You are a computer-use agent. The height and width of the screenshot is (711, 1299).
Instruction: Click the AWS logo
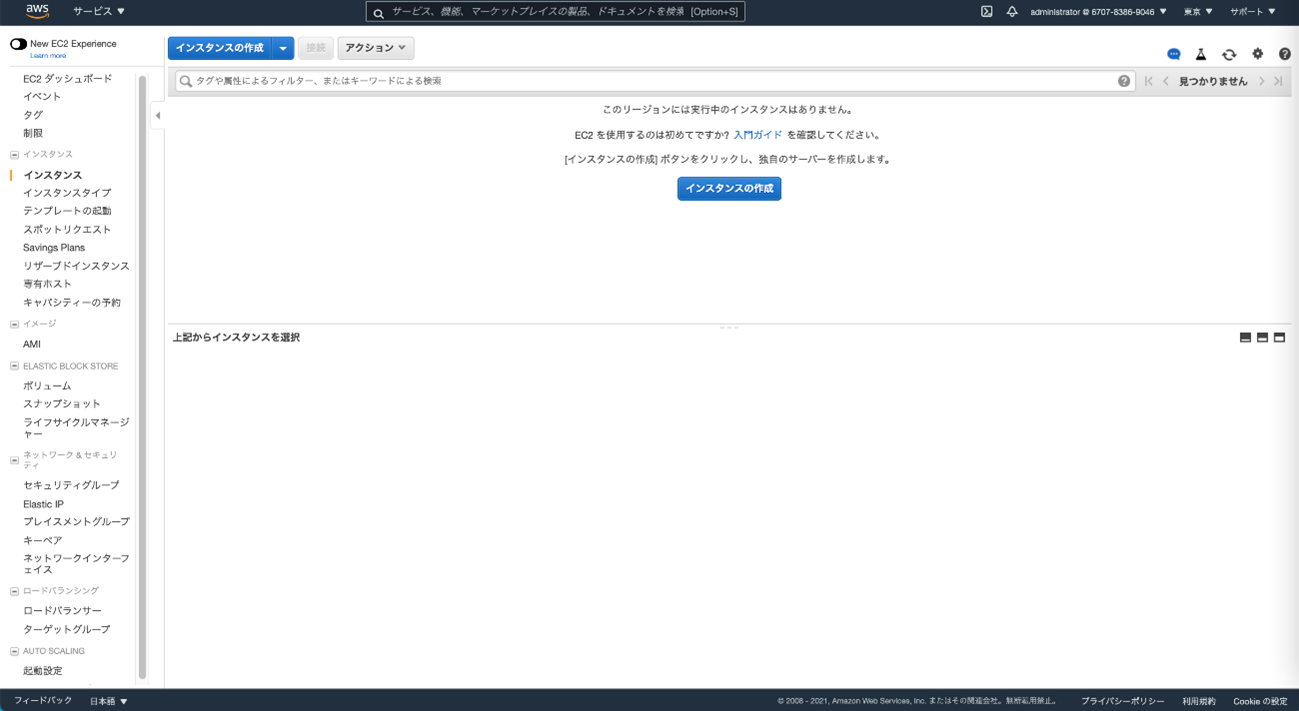37,11
